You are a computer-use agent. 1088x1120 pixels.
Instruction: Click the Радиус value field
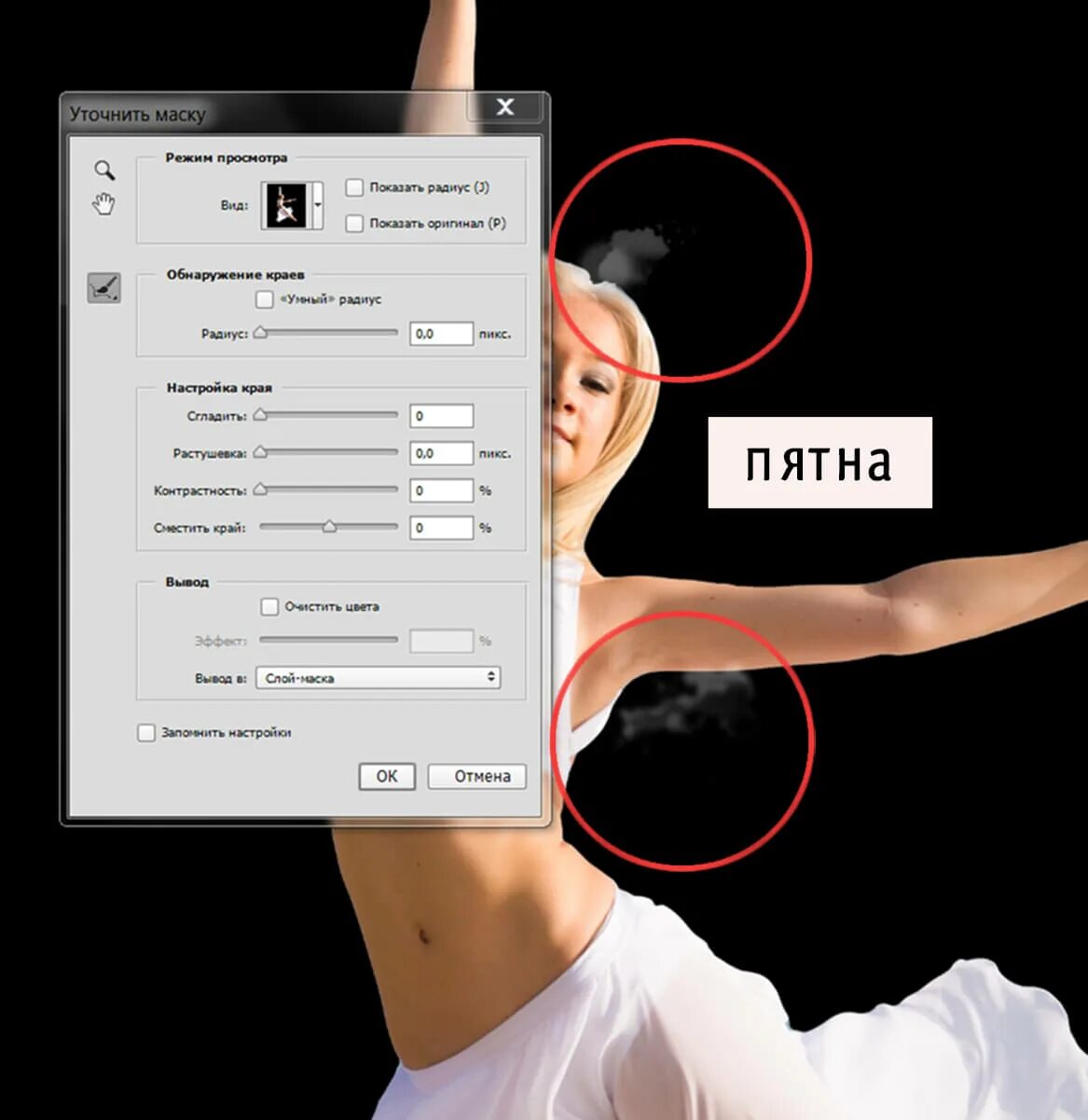441,334
